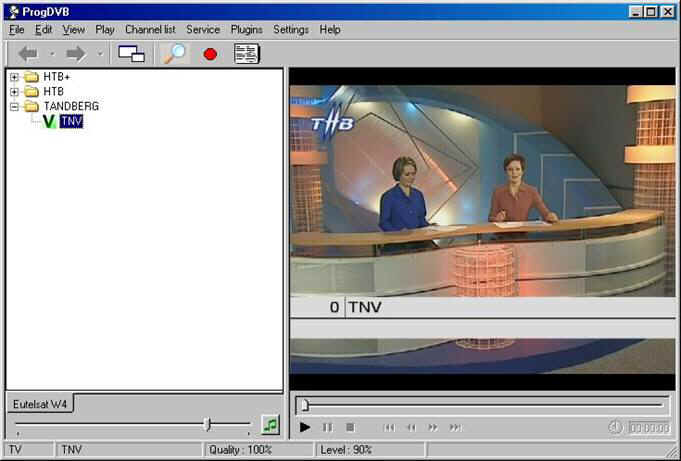681x461 pixels.
Task: Click the playback position slider thumb
Action: pos(305,405)
